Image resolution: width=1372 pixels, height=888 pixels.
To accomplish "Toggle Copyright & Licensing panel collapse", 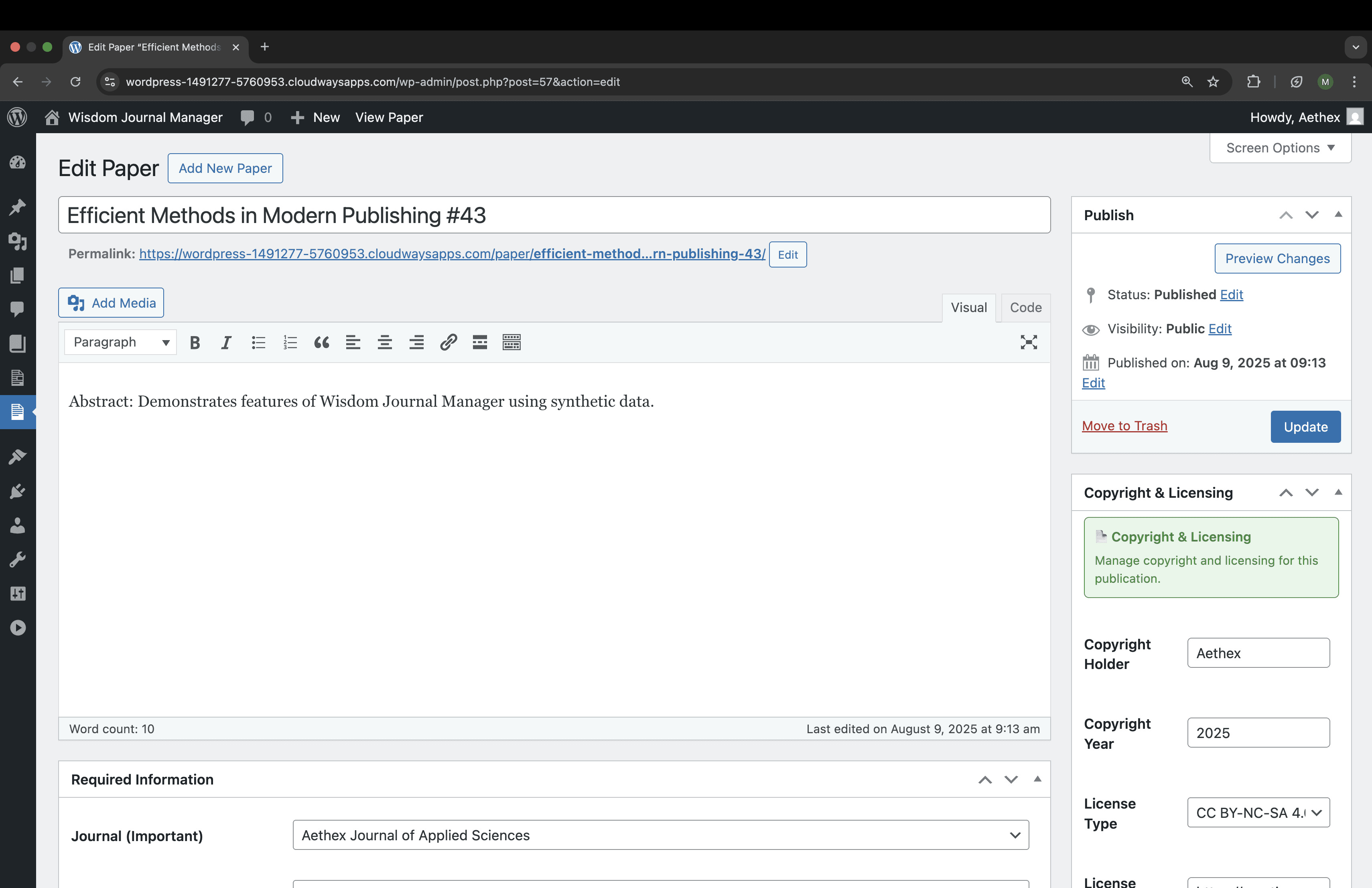I will click(1338, 492).
